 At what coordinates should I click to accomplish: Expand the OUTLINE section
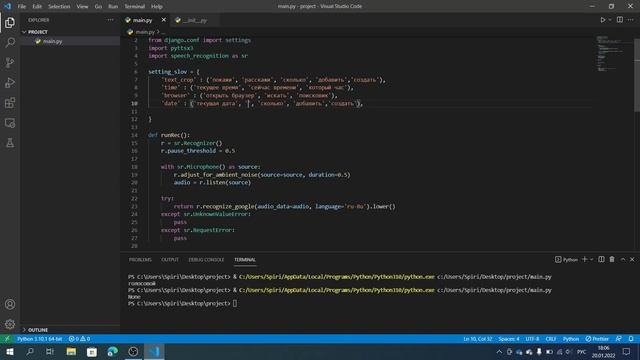70,329
